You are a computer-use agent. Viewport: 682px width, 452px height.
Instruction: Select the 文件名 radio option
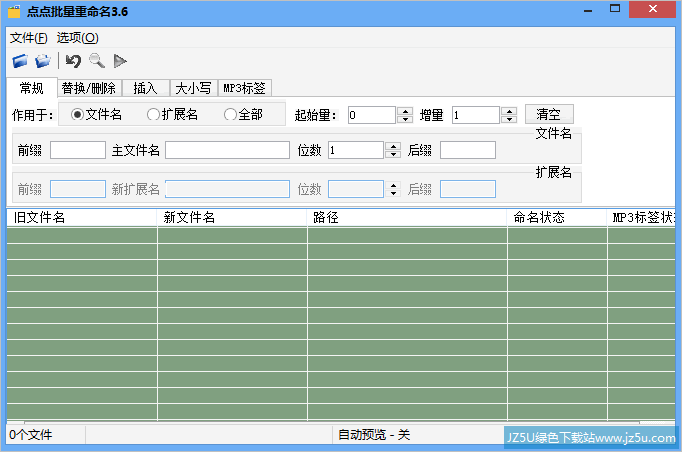[96, 115]
